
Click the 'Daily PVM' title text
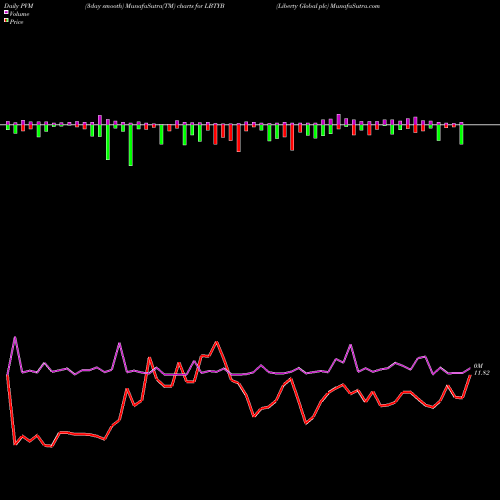pyautogui.click(x=19, y=6)
